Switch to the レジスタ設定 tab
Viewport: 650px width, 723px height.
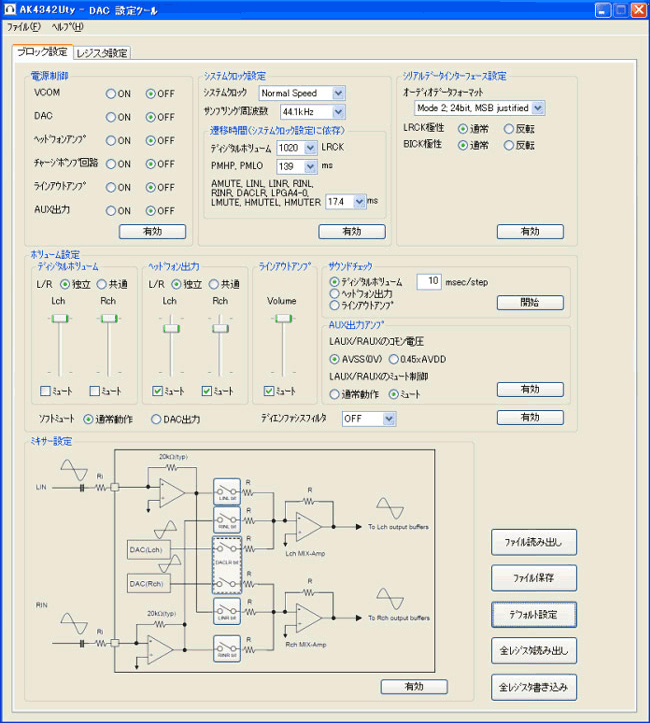[102, 53]
